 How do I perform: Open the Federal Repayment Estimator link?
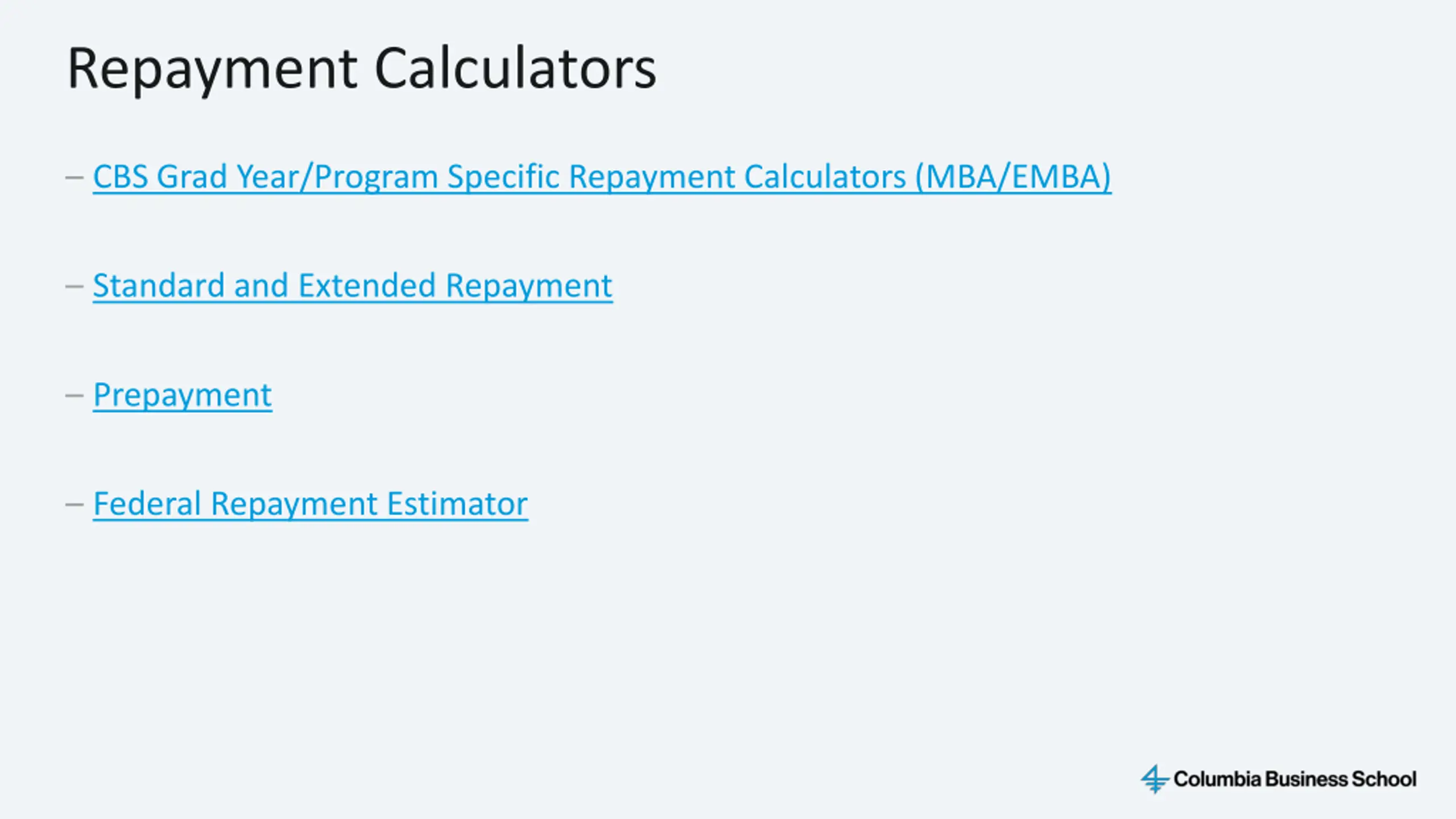click(x=311, y=504)
